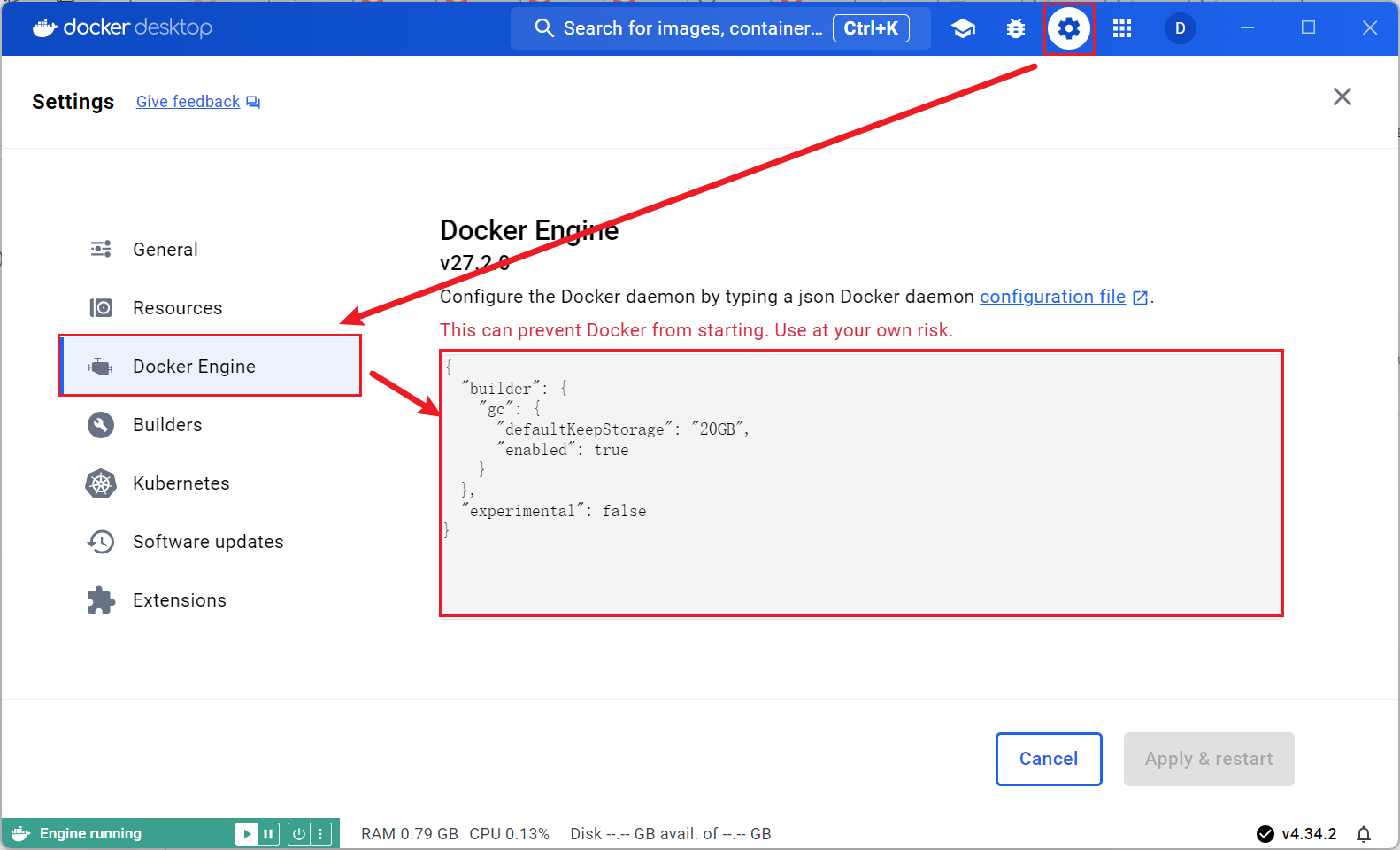The height and width of the screenshot is (850, 1400).
Task: Click the engine power quit icon
Action: coord(299,833)
